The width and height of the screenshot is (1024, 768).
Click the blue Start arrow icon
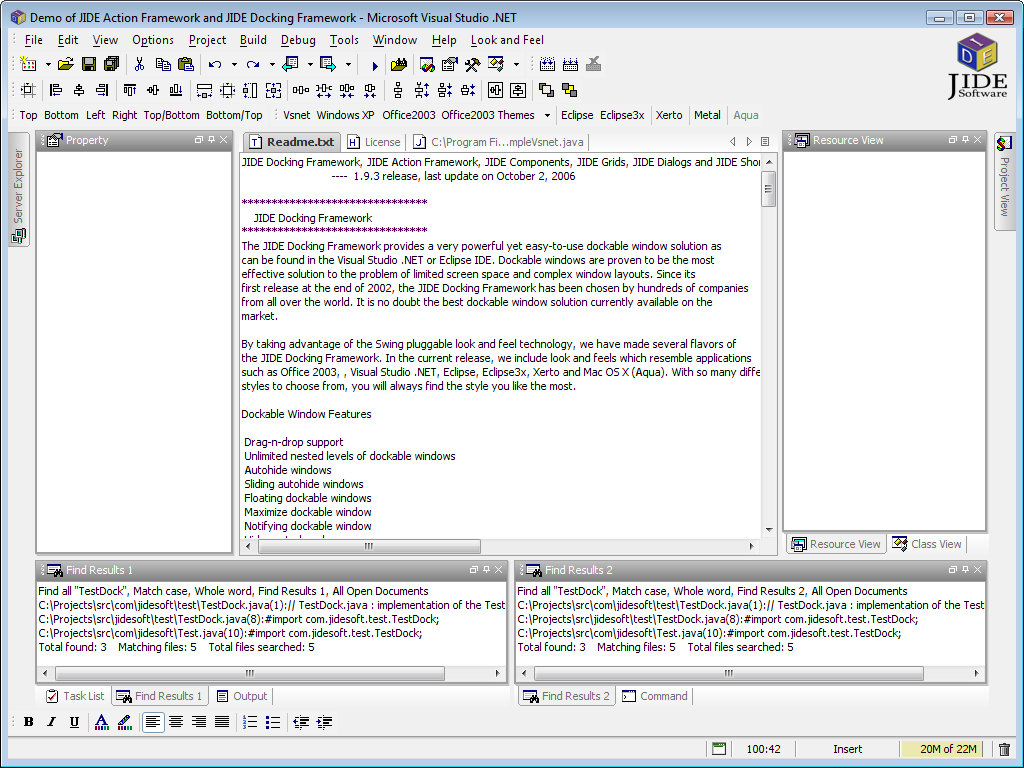374,65
